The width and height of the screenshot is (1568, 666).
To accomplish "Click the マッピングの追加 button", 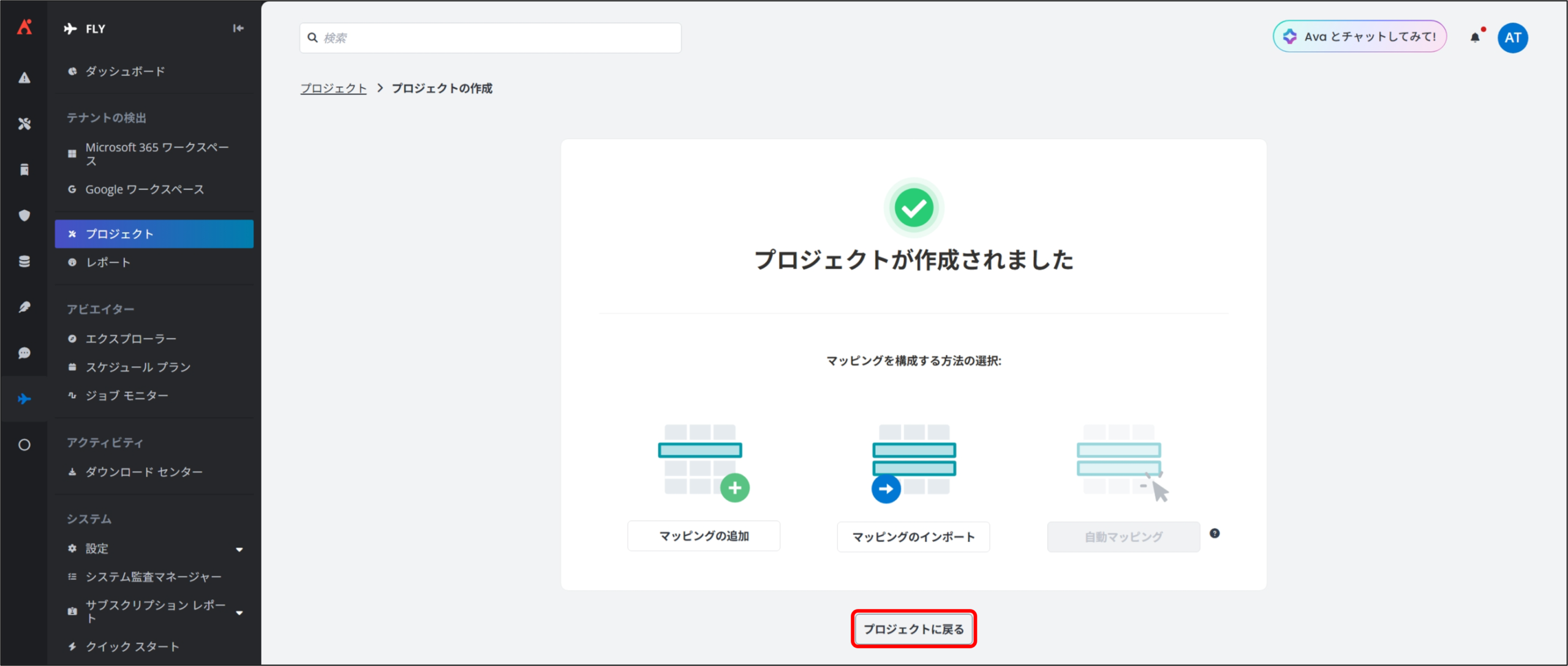I will [x=703, y=536].
